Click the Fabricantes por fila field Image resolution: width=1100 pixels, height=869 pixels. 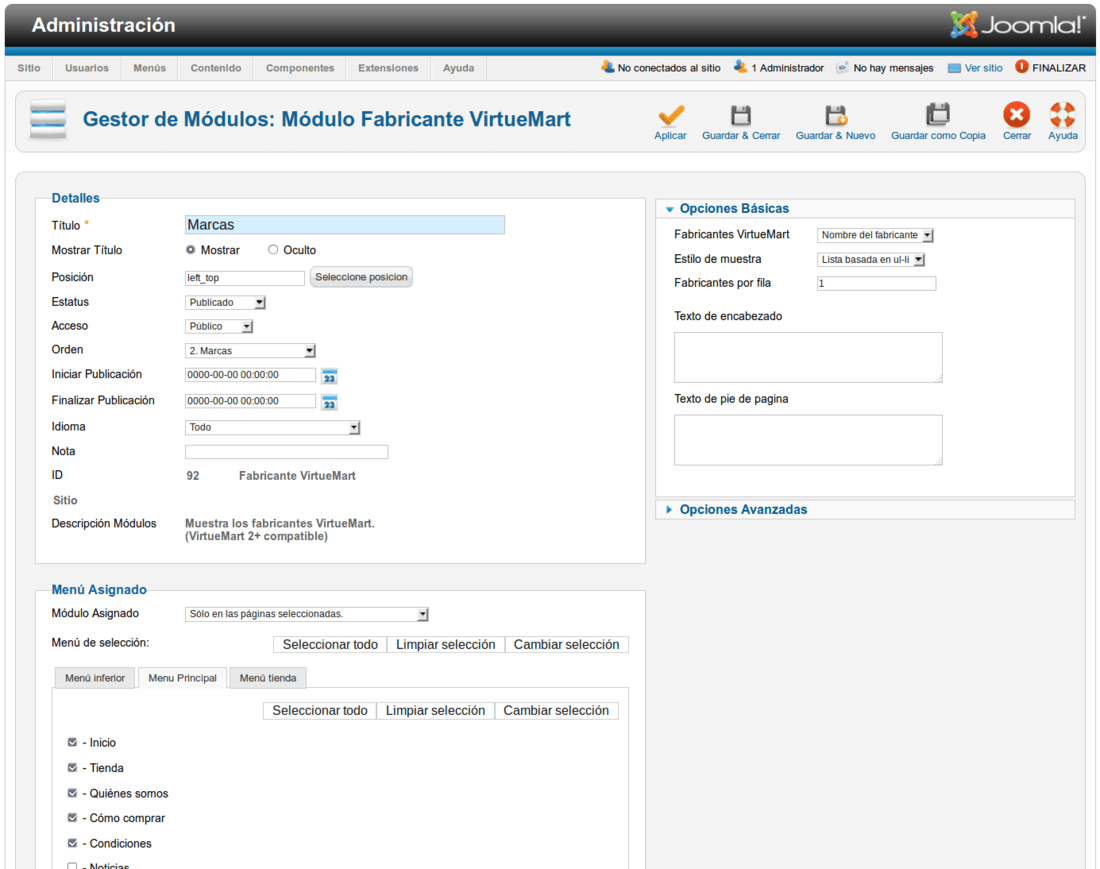tap(876, 283)
